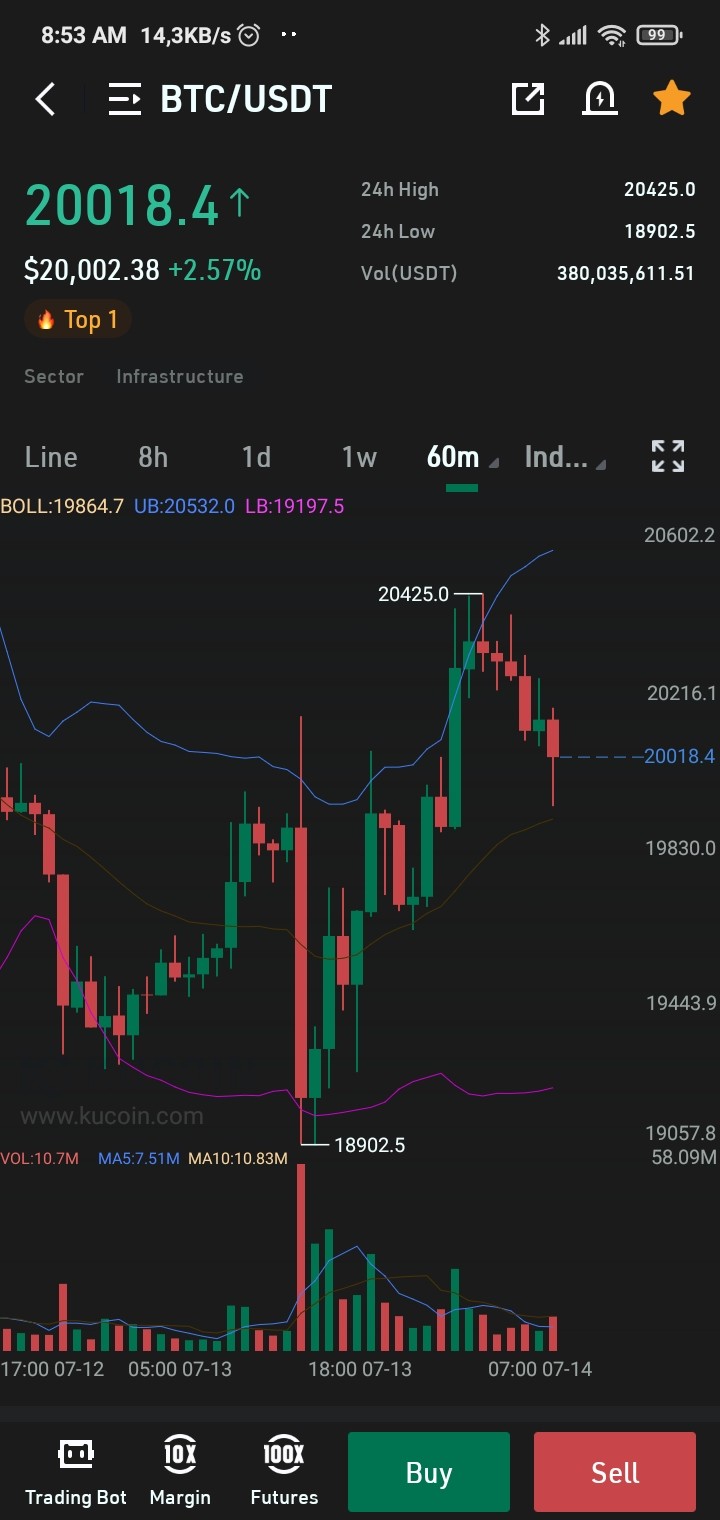Select the 1w timeframe tab
This screenshot has width=720, height=1520.
pyautogui.click(x=359, y=457)
